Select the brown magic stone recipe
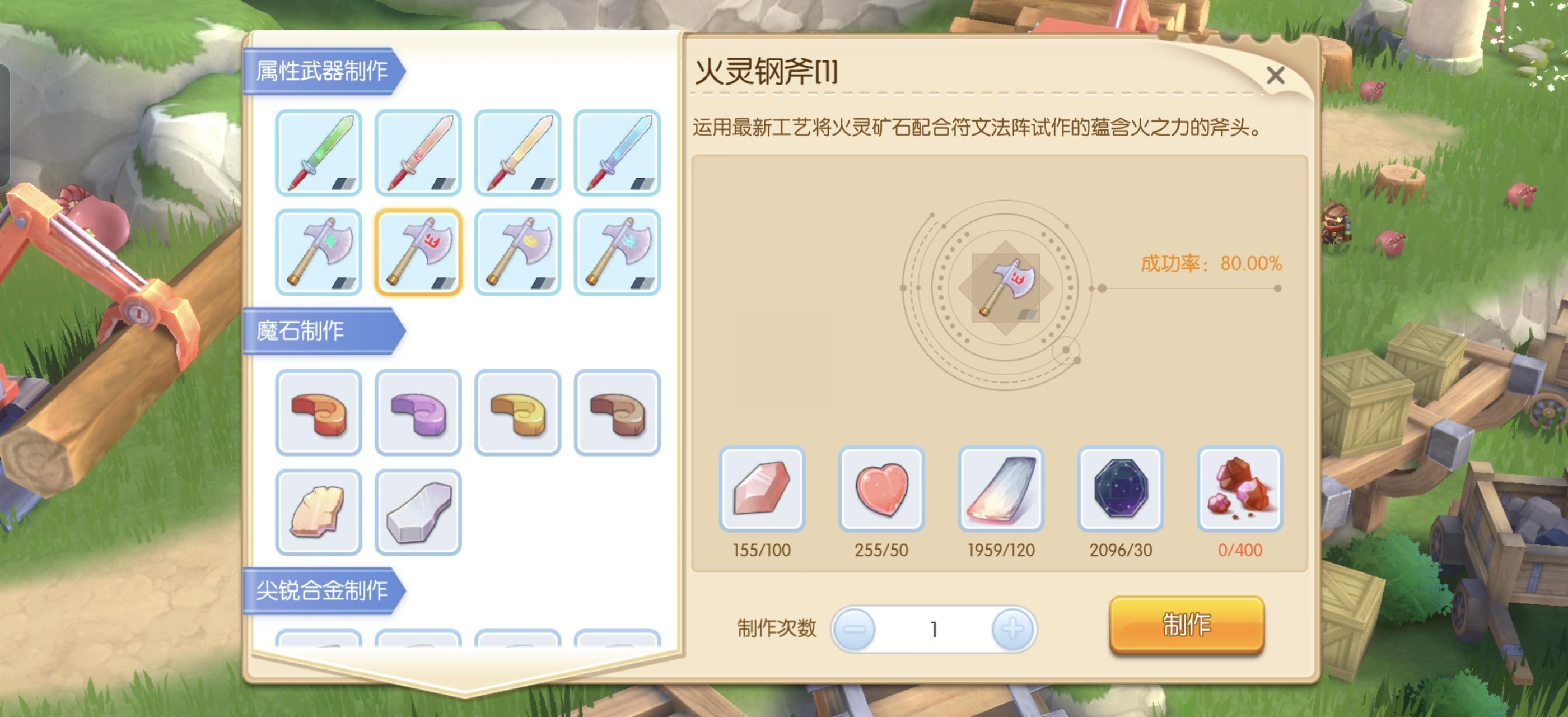The image size is (1568, 717). coord(617,413)
